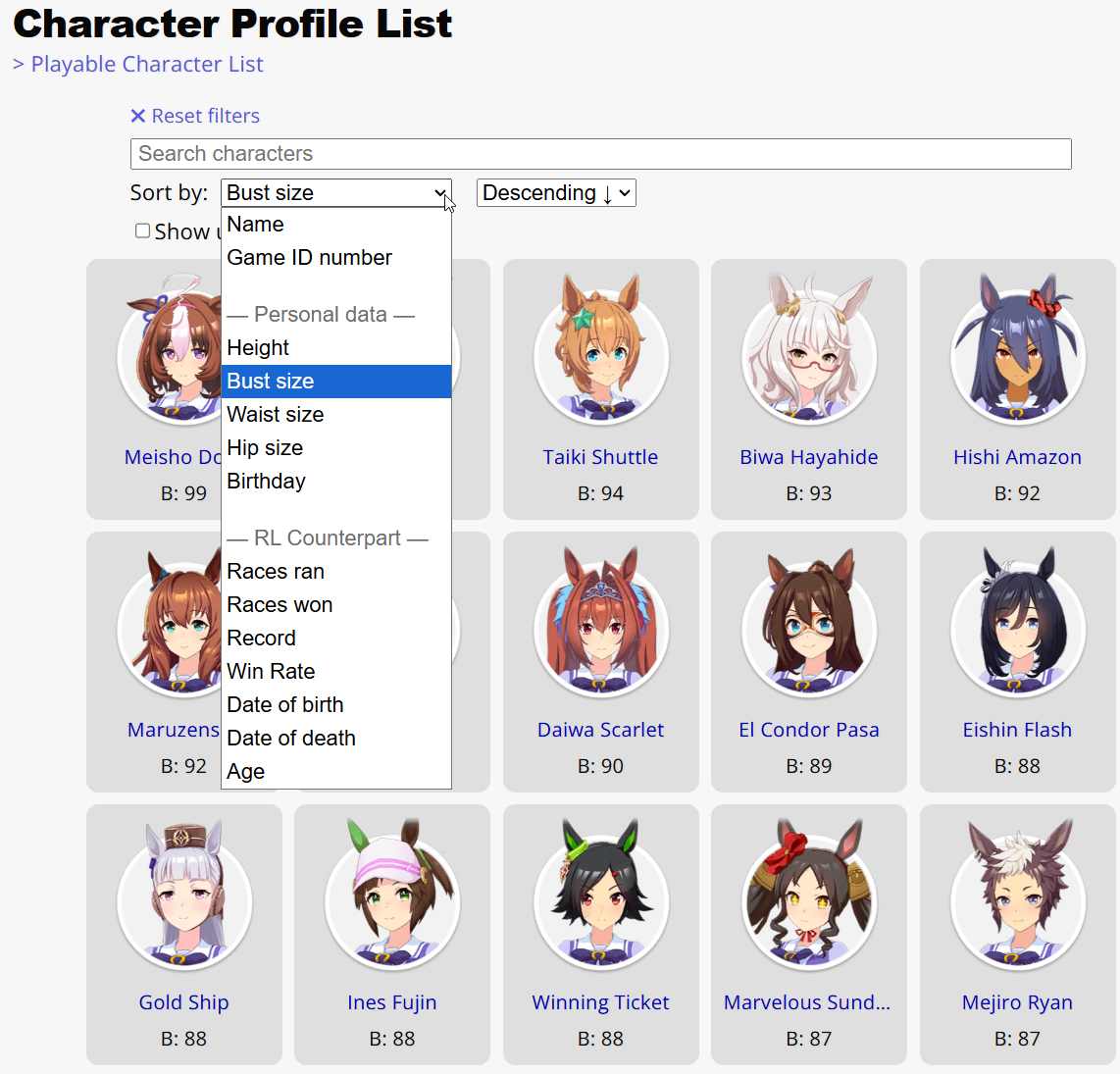Click Meisho Doto's portrait
The width and height of the screenshot is (1120, 1074).
pos(170,350)
